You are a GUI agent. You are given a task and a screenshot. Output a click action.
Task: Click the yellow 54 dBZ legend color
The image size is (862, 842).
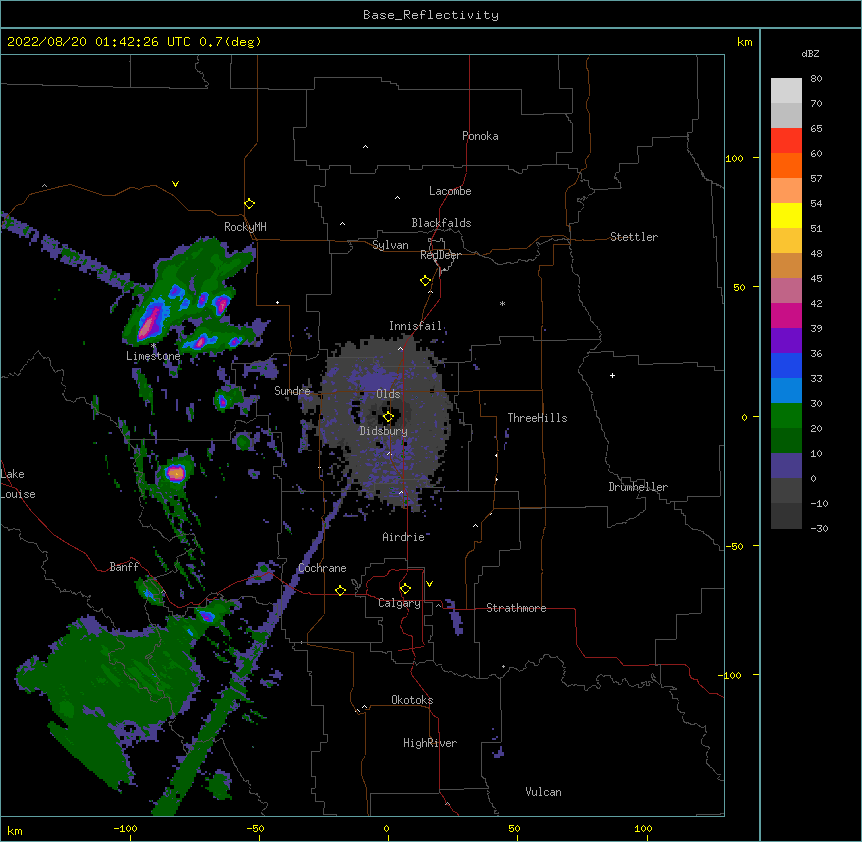coord(786,215)
